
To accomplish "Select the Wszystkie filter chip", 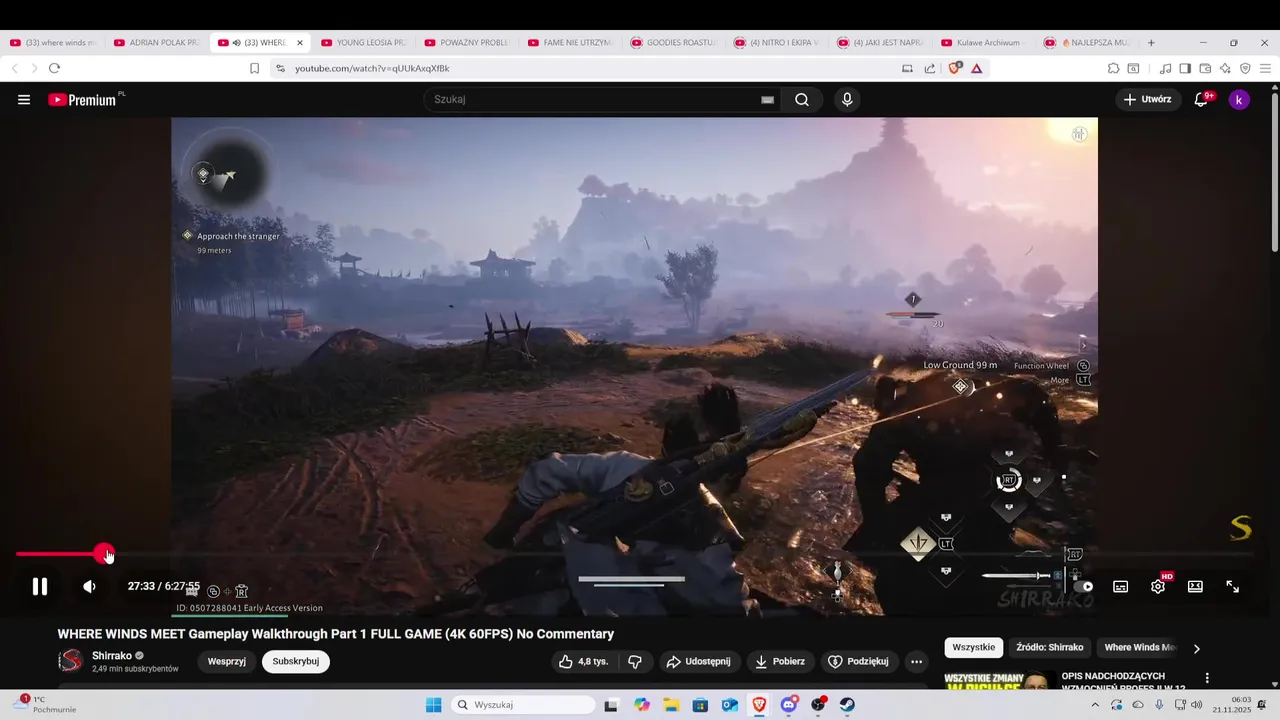I will pyautogui.click(x=974, y=647).
